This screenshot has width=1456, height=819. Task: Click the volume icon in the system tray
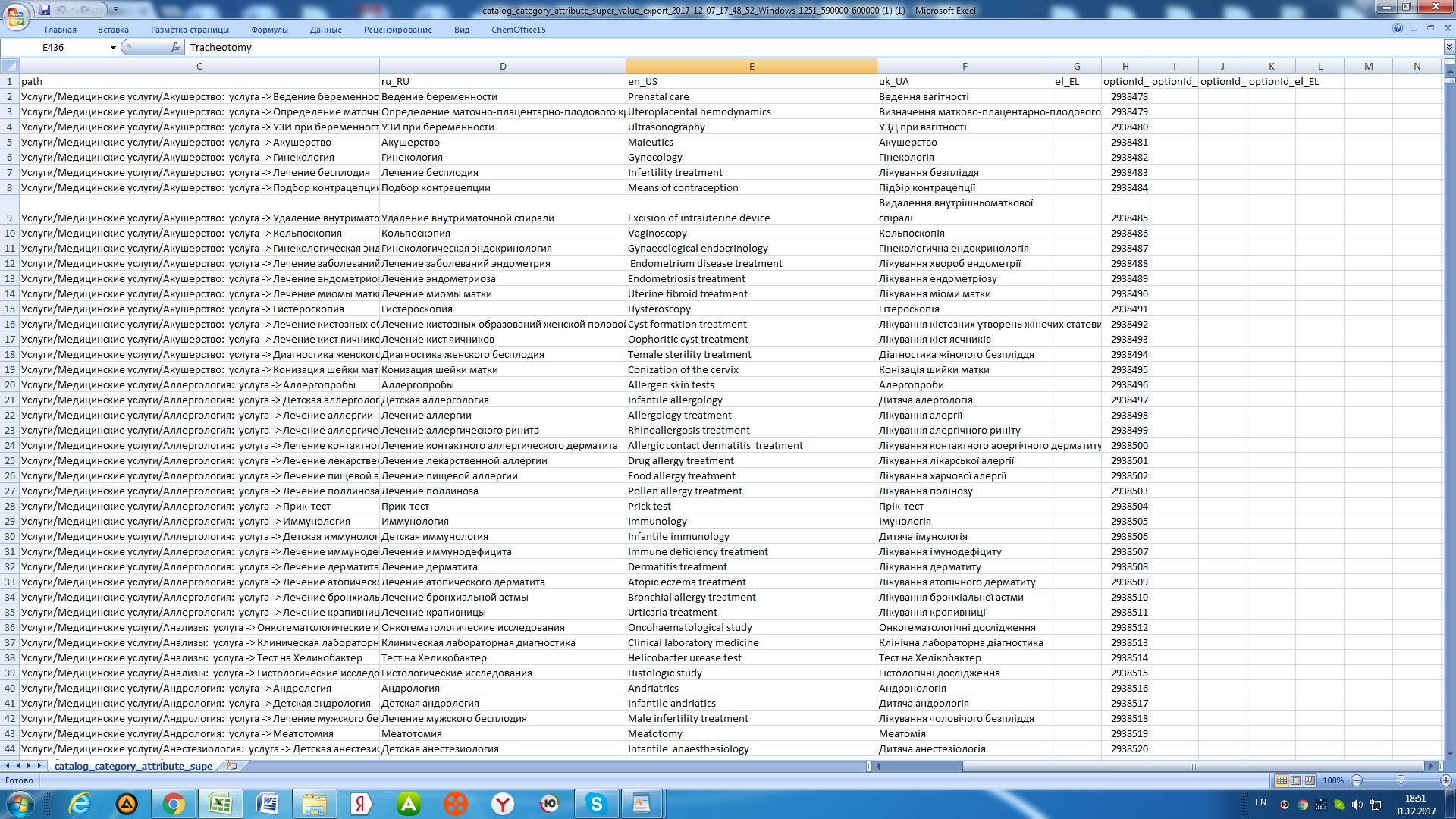[1357, 805]
